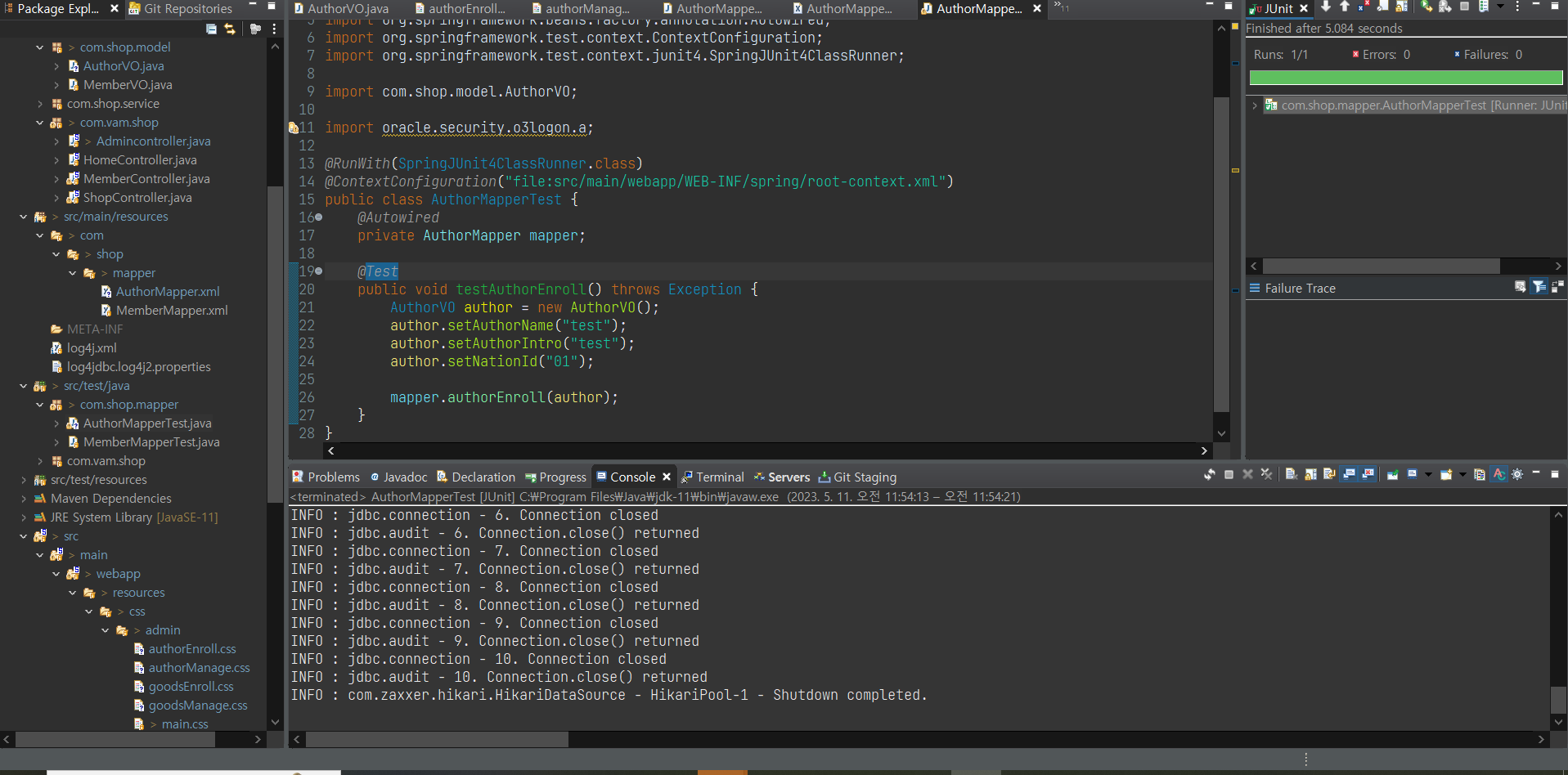Close the Console tab
The image size is (1568, 775).
tap(667, 477)
